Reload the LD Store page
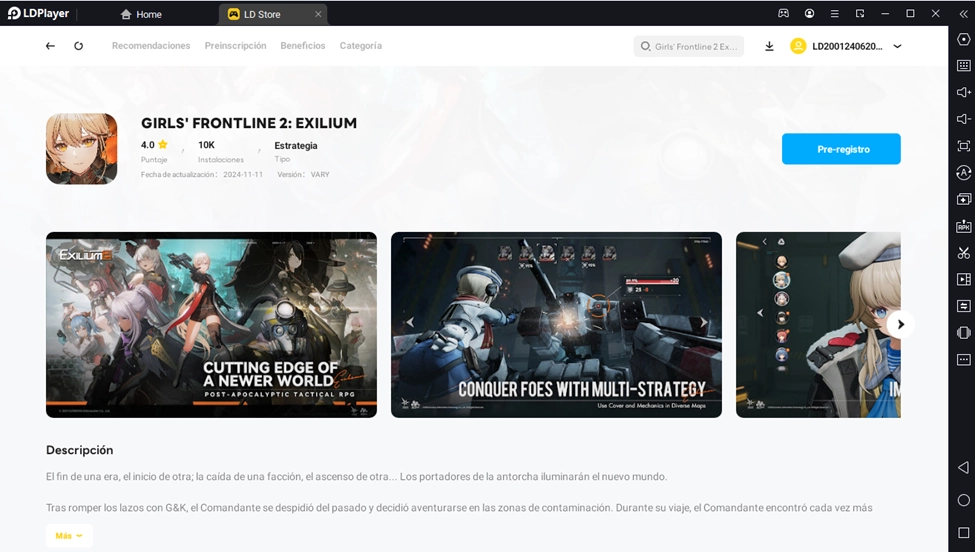 [78, 46]
